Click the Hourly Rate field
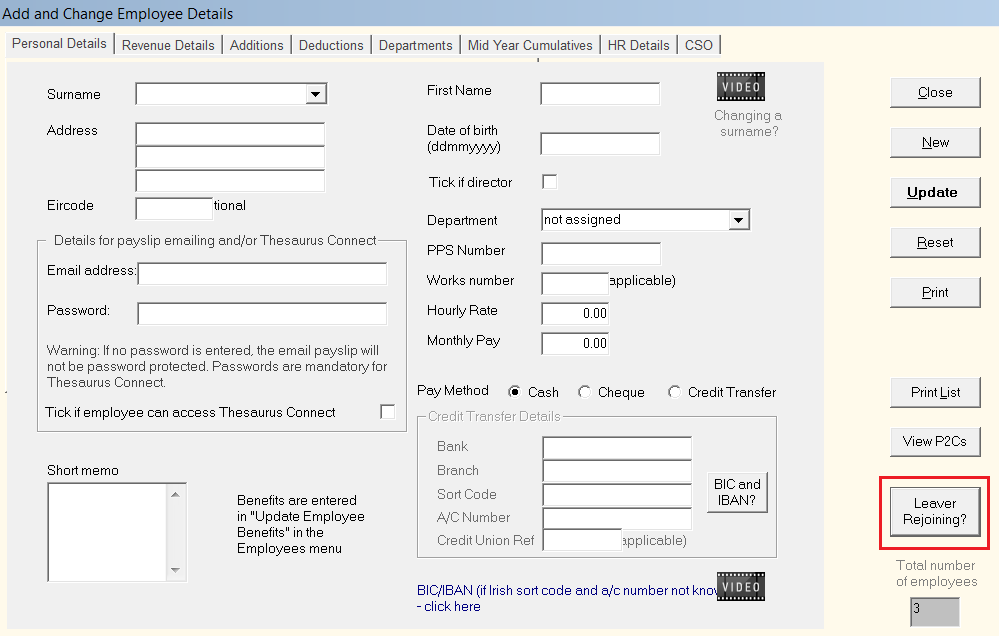Screen dimensions: 999x636 pos(575,314)
